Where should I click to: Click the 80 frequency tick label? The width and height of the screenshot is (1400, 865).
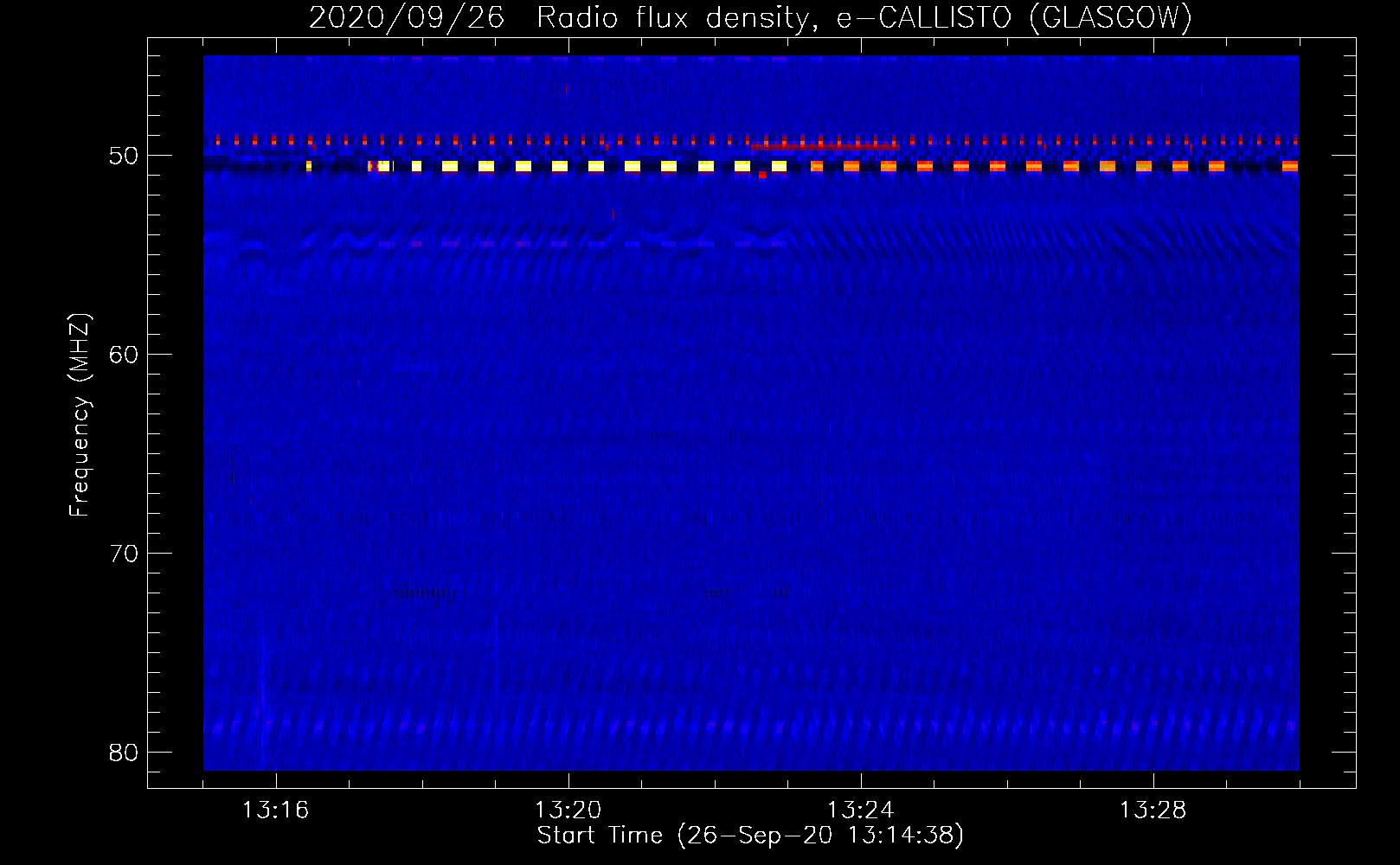tap(125, 753)
